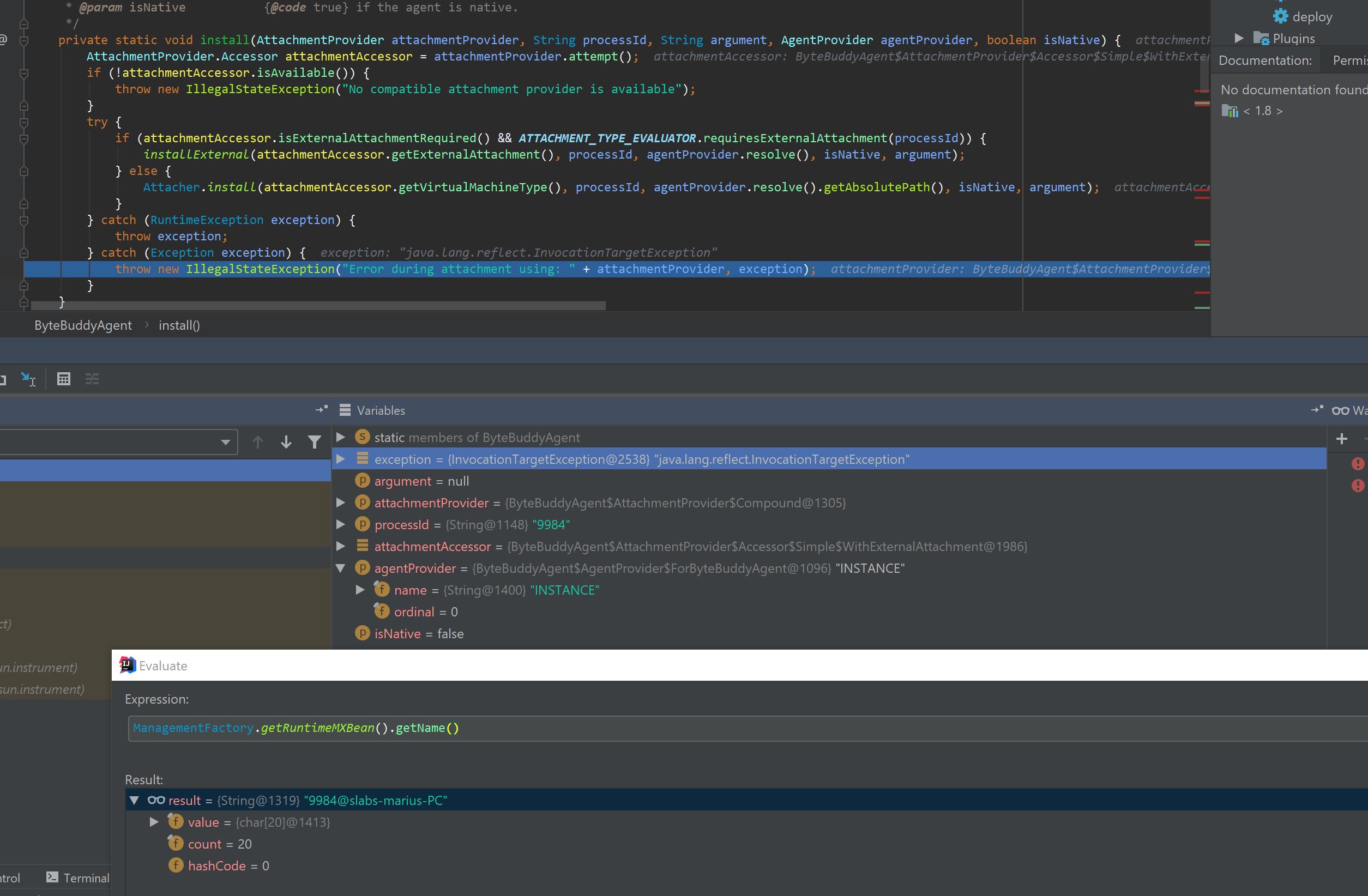1368x896 pixels.
Task: Click the filter icon in the Variables toolbar
Action: [315, 441]
